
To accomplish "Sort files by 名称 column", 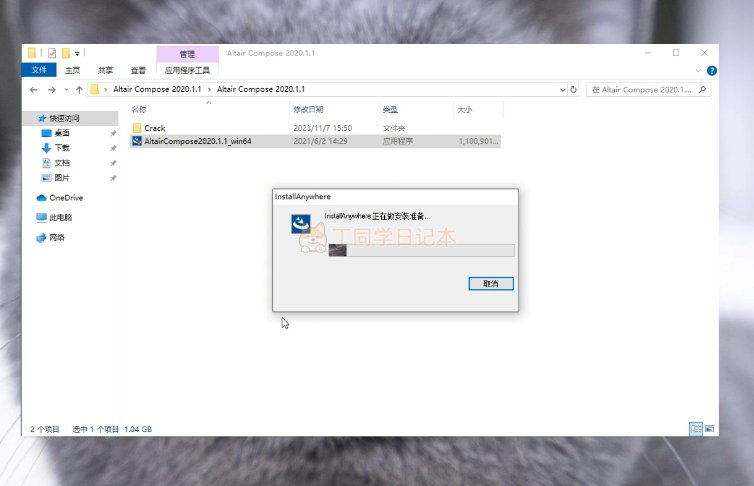I will (138, 110).
